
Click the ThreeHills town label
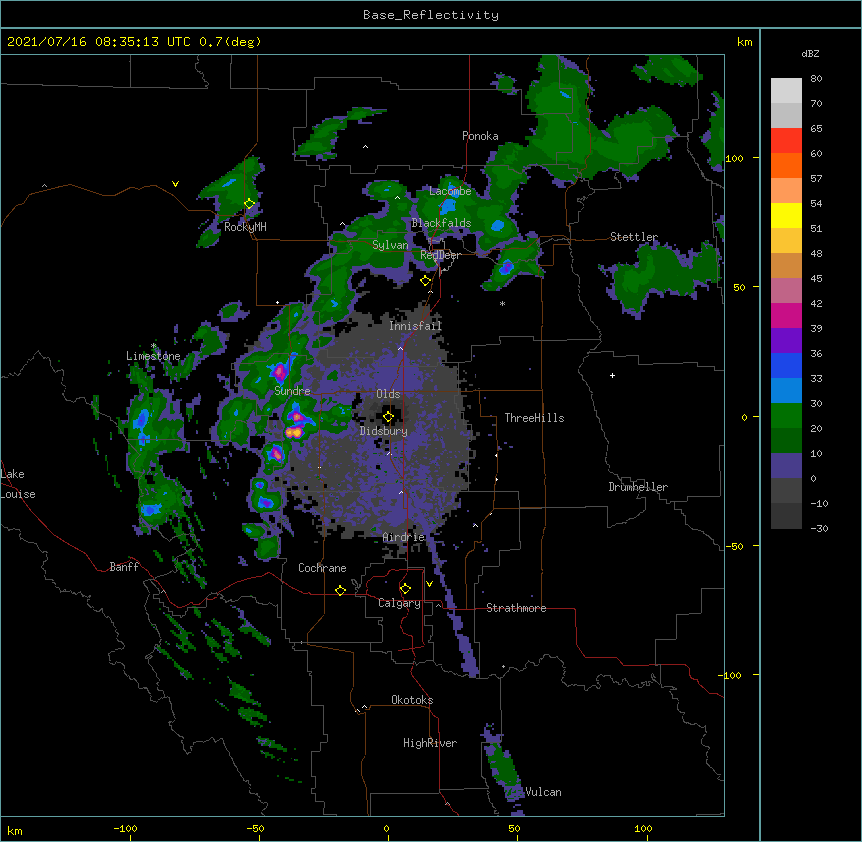pyautogui.click(x=534, y=418)
